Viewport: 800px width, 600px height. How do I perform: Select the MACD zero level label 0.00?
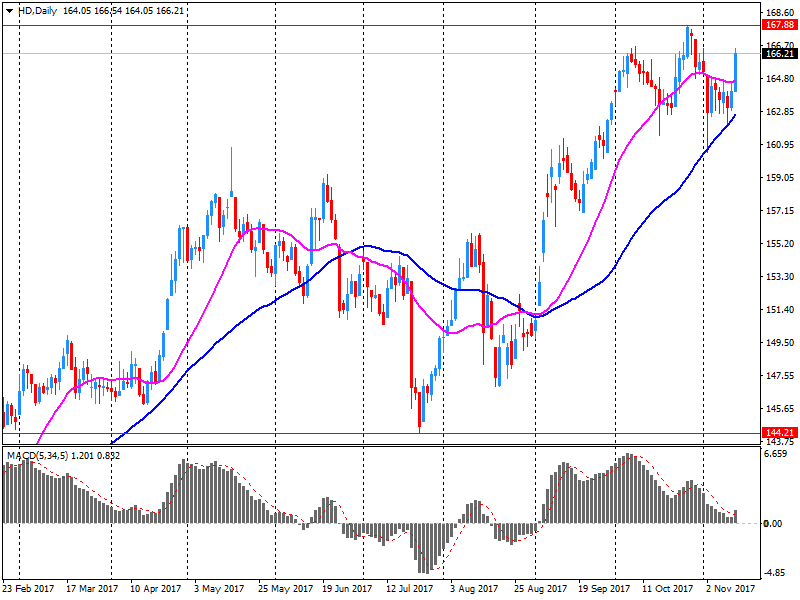[x=772, y=523]
